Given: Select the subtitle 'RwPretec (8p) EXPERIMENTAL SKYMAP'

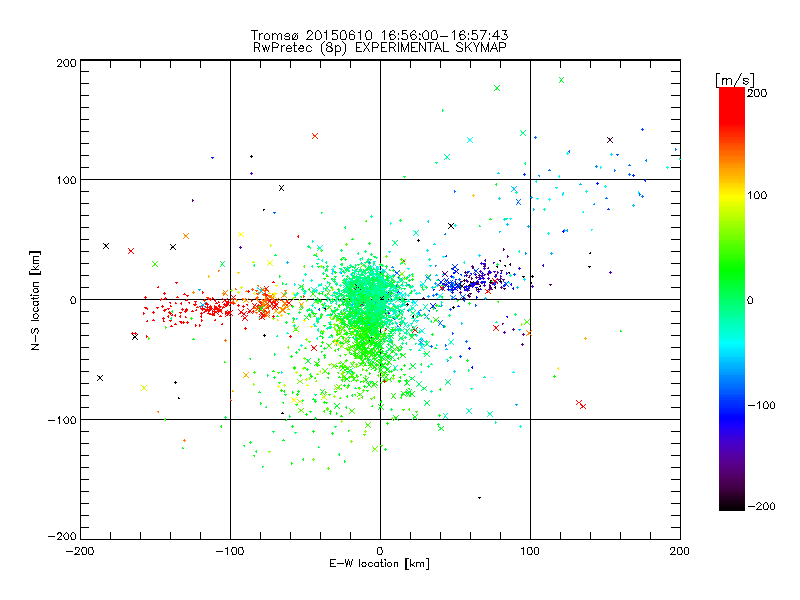Looking at the screenshot, I should (380, 48).
